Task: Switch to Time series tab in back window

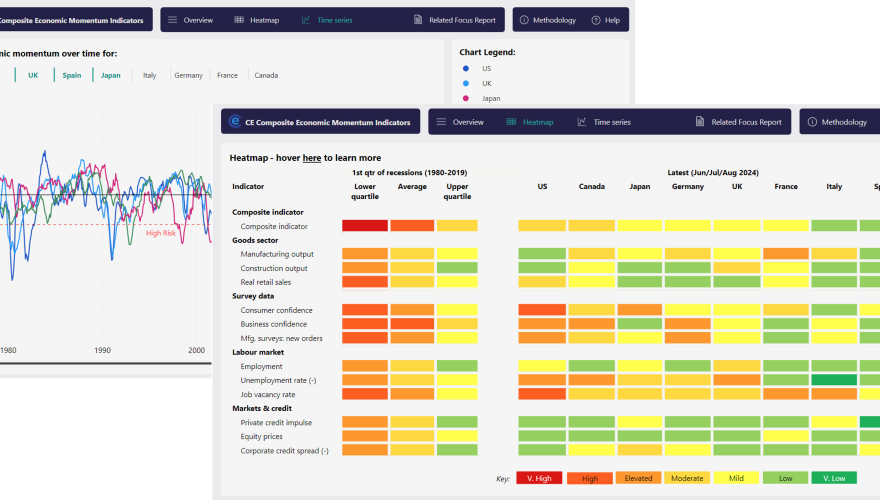Action: tap(326, 20)
